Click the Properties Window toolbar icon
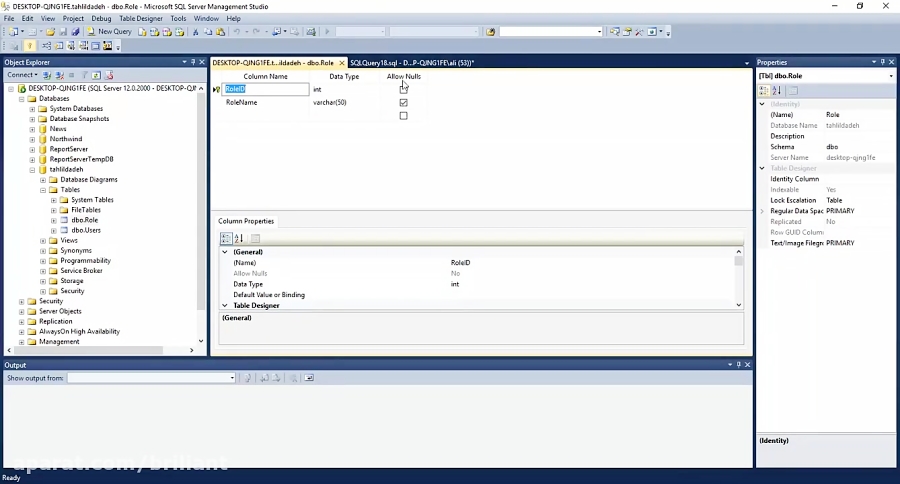900x484 pixels. 627,32
